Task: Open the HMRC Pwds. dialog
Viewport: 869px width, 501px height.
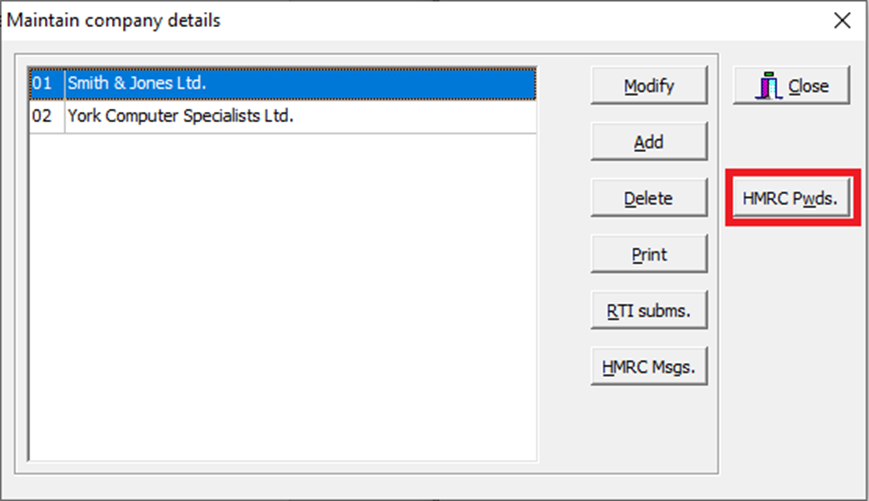Action: tap(791, 198)
